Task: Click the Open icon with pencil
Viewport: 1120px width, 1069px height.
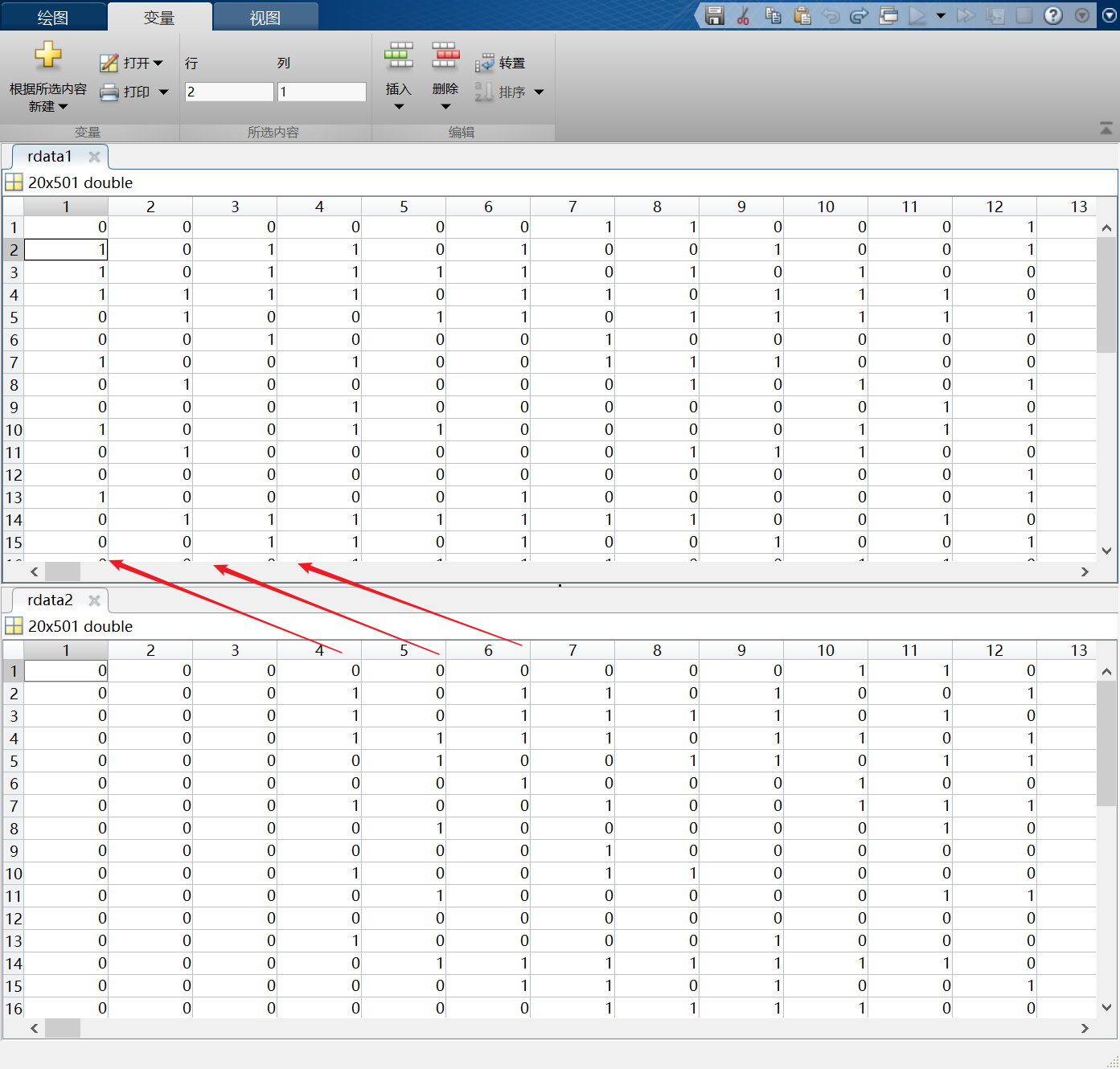Action: tap(109, 63)
